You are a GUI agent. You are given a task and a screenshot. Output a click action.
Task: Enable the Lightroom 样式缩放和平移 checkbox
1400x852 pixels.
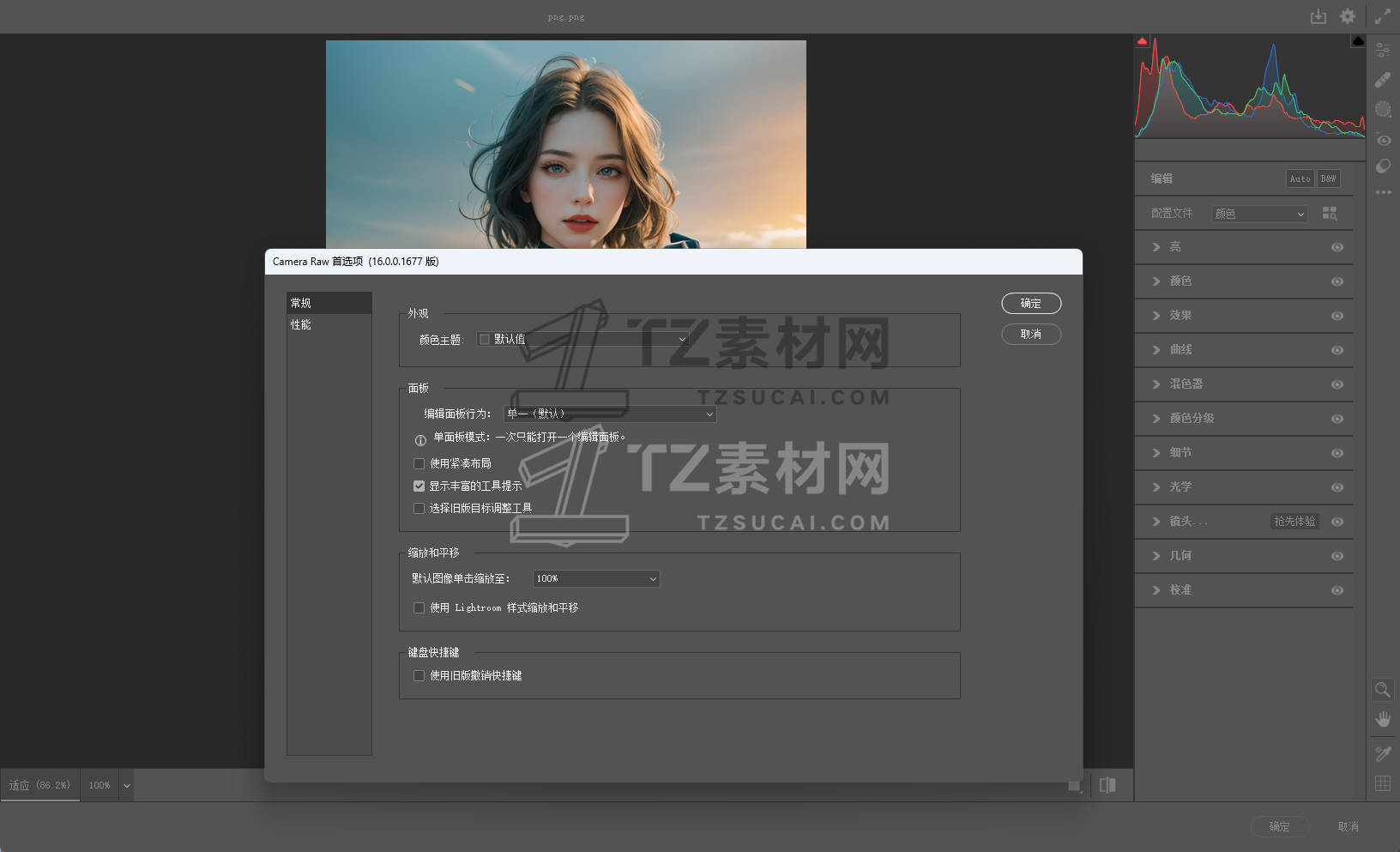coord(419,607)
